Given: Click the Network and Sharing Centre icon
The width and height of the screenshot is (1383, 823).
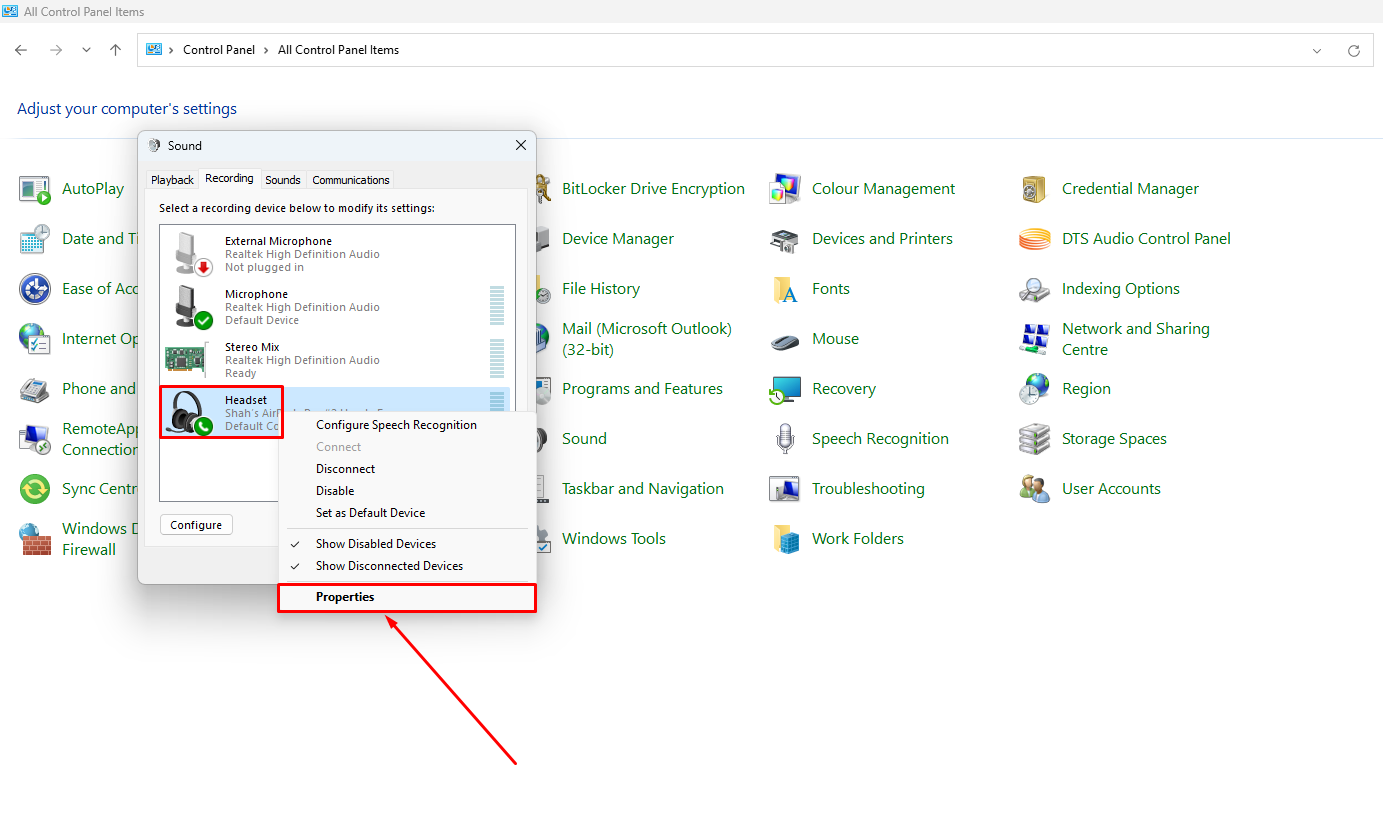Looking at the screenshot, I should tap(1035, 339).
